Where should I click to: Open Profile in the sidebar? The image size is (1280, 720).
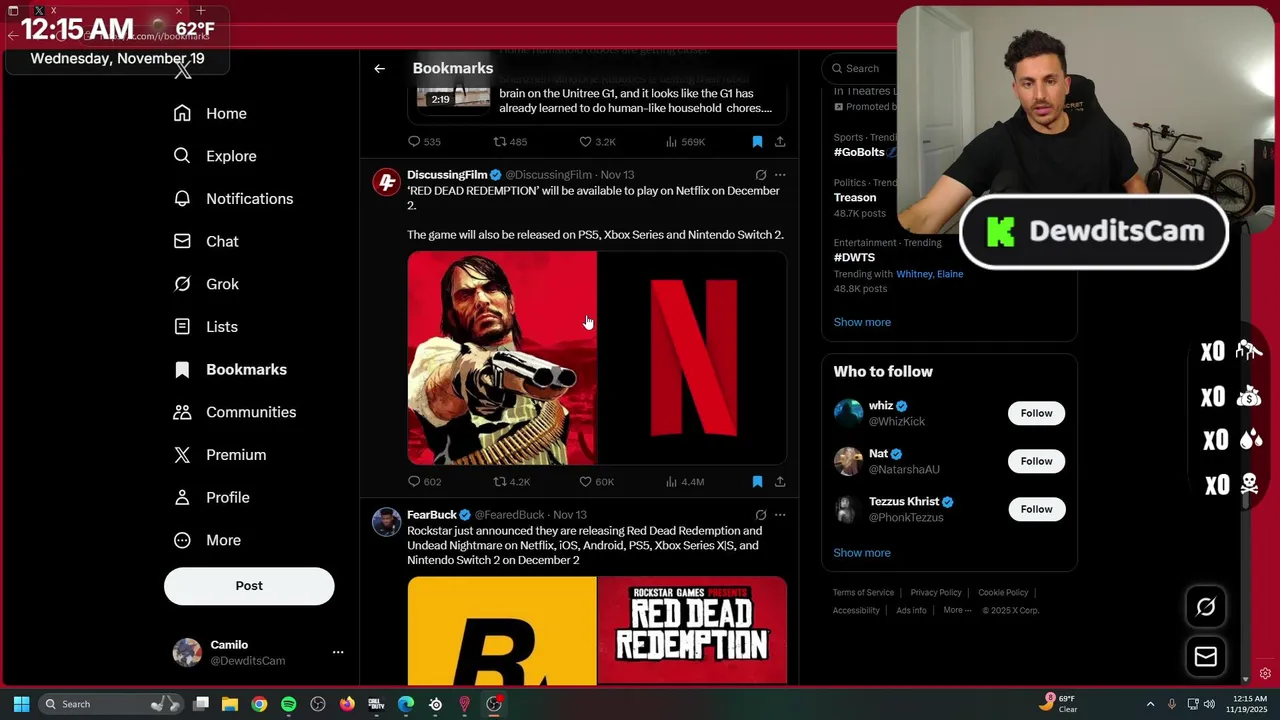pos(212,497)
